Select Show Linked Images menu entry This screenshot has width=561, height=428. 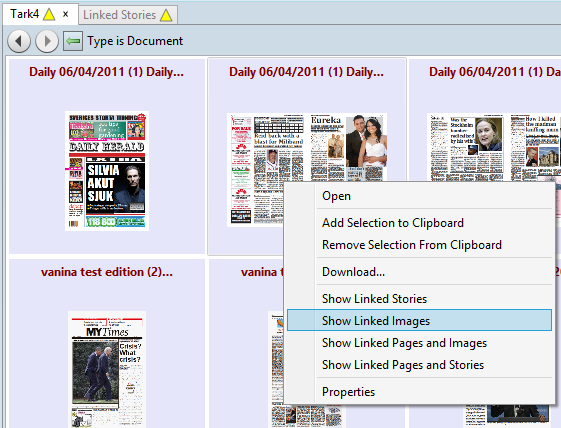pyautogui.click(x=419, y=321)
